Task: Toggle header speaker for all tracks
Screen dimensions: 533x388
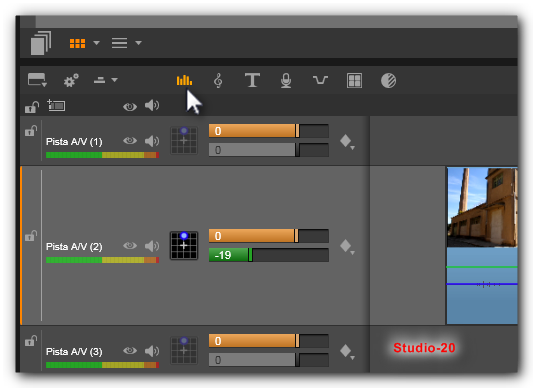Action: [152, 106]
